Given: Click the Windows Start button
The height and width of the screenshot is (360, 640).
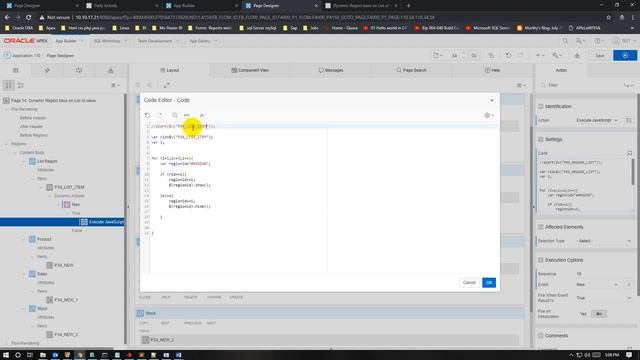Looking at the screenshot, I should [6, 355].
